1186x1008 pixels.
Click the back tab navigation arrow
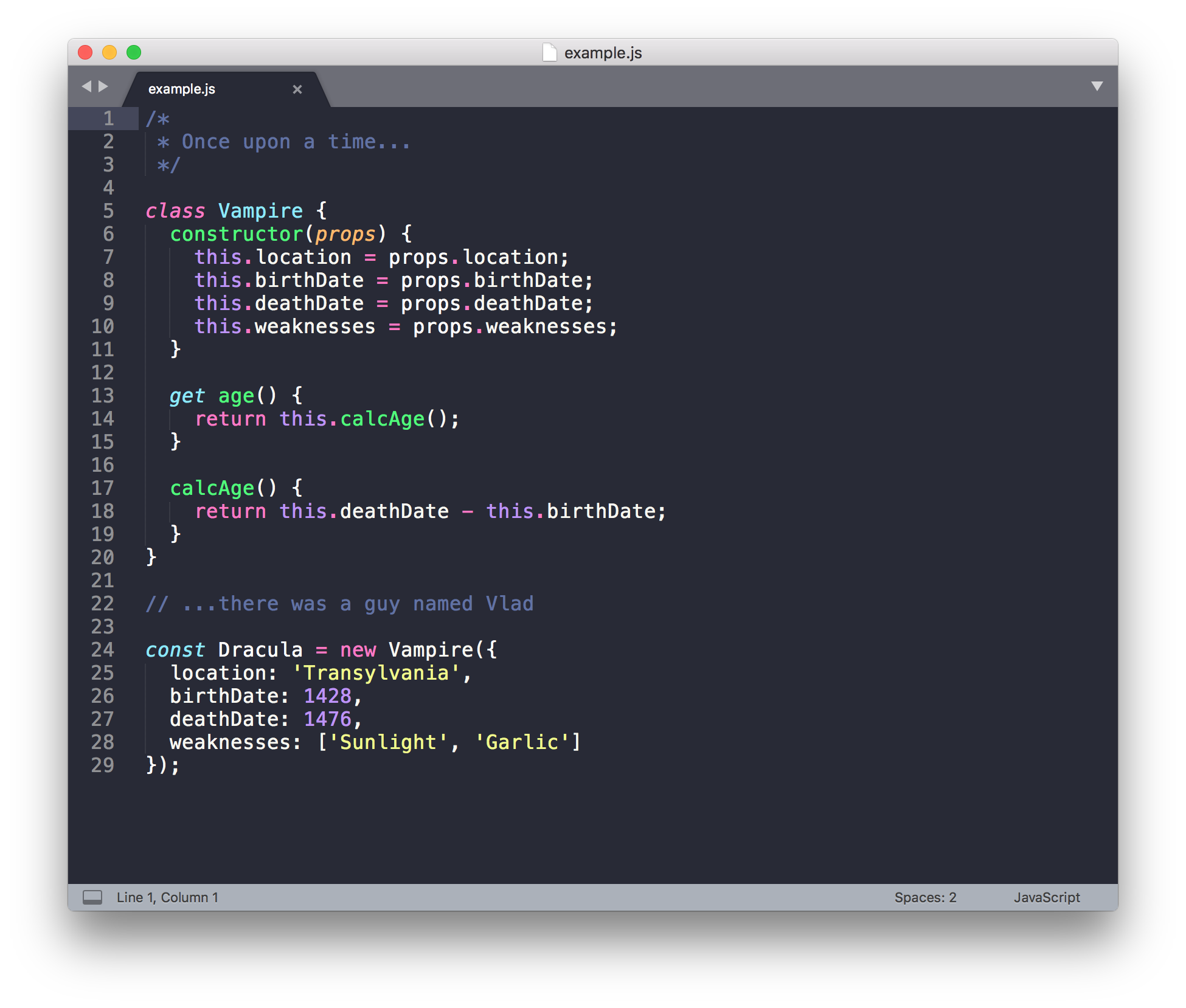click(86, 86)
